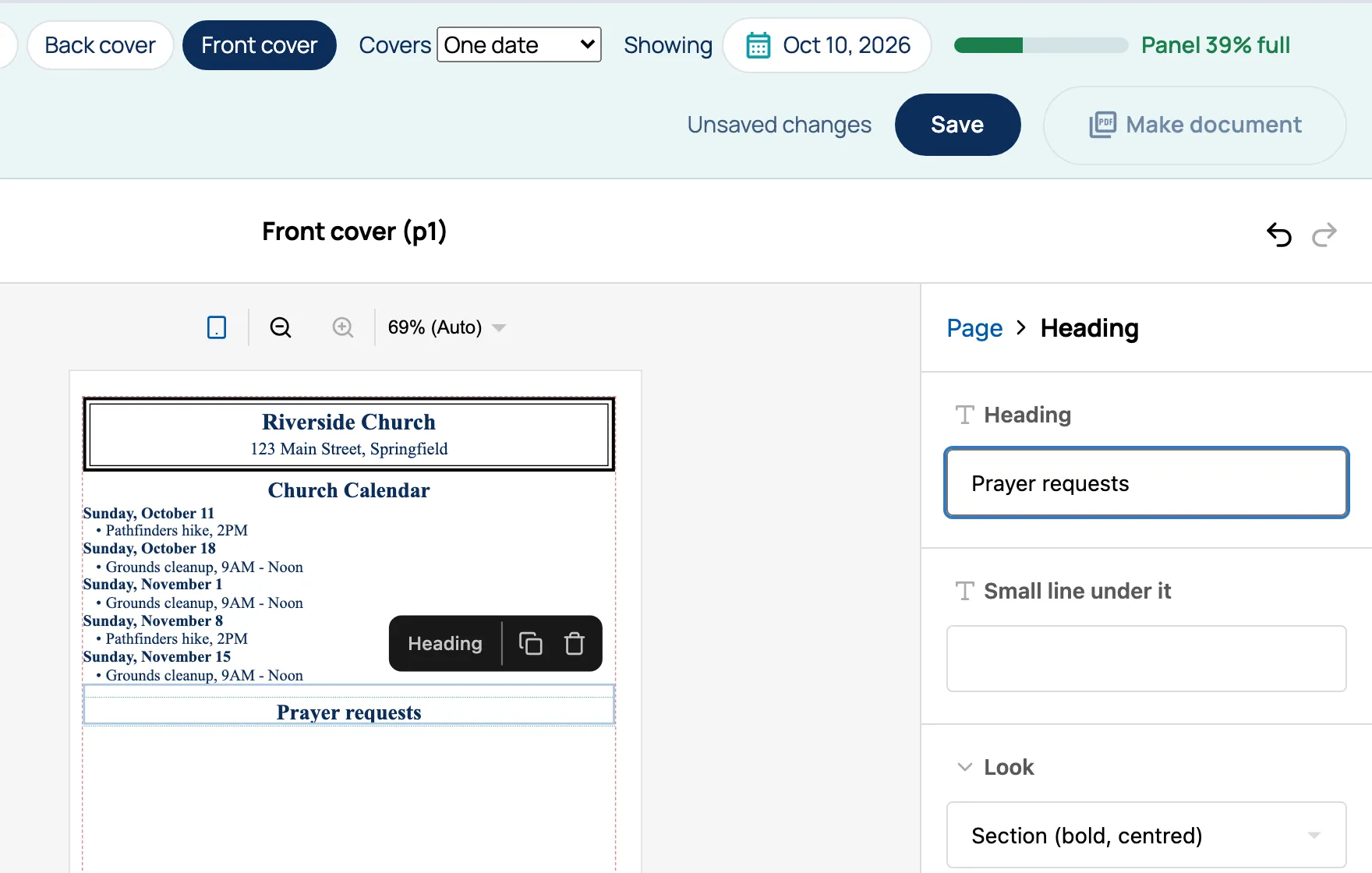The width and height of the screenshot is (1372, 873).
Task: Select the Front cover tab
Action: [260, 45]
